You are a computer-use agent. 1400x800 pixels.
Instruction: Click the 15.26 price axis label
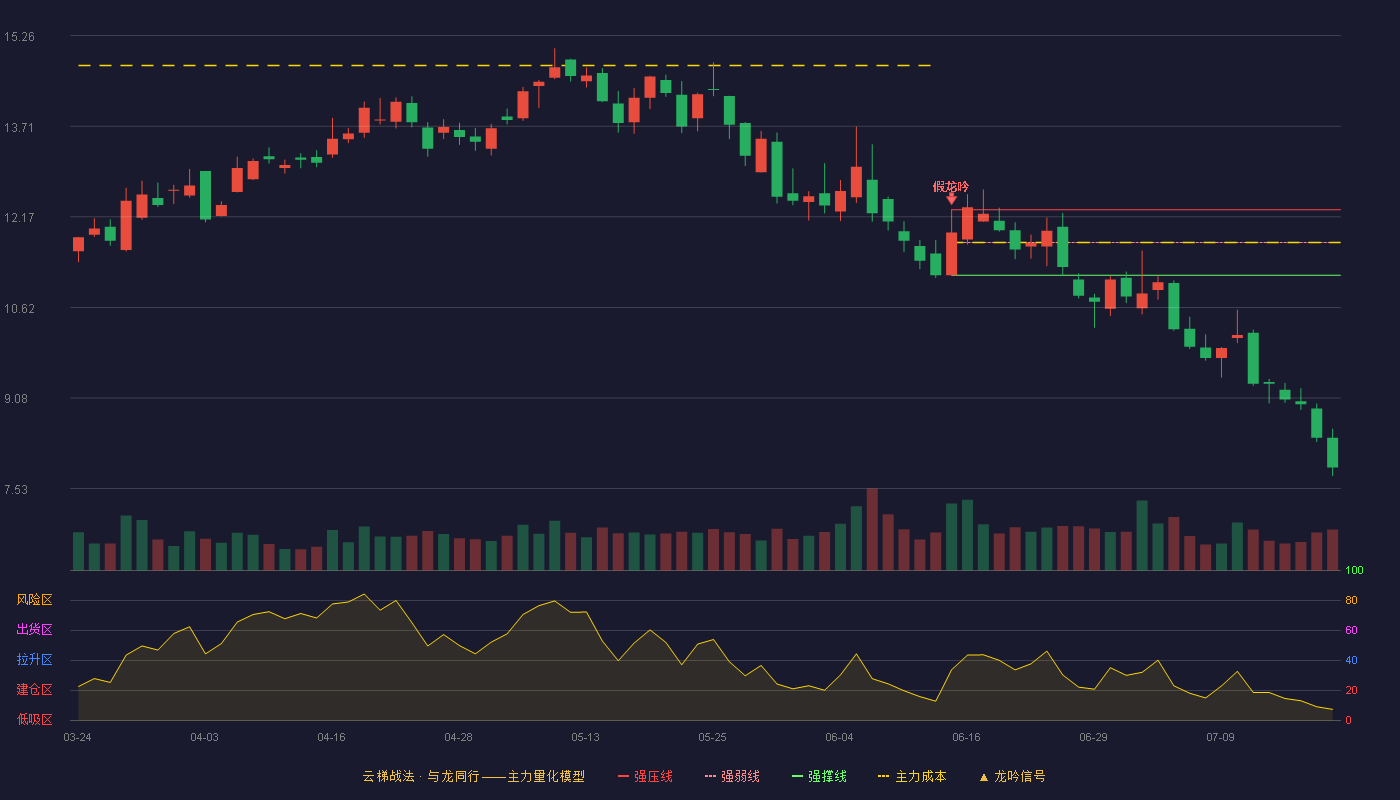tap(19, 37)
